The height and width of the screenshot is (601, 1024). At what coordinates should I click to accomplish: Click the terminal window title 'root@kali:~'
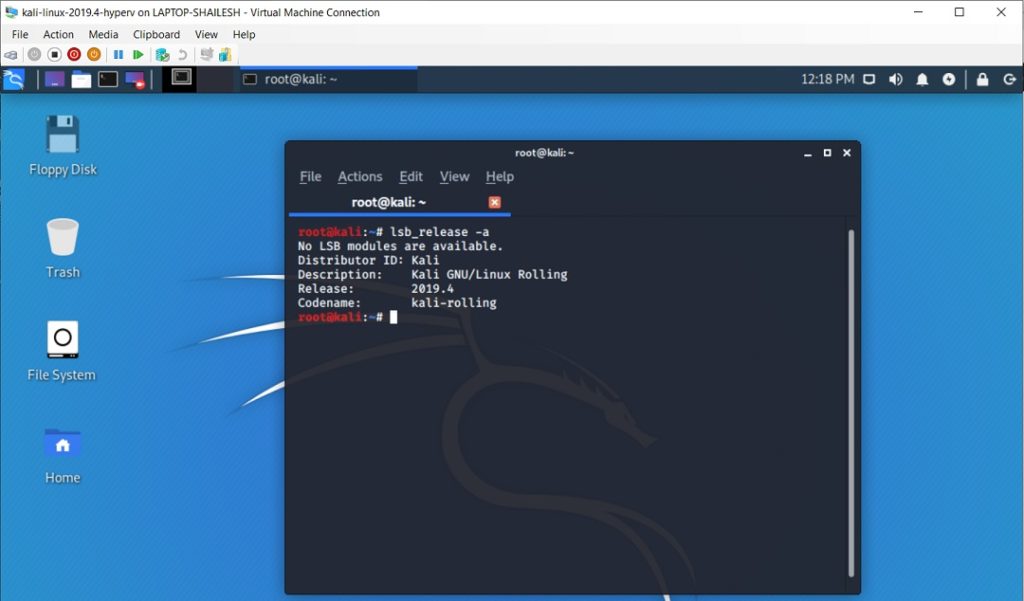point(544,153)
